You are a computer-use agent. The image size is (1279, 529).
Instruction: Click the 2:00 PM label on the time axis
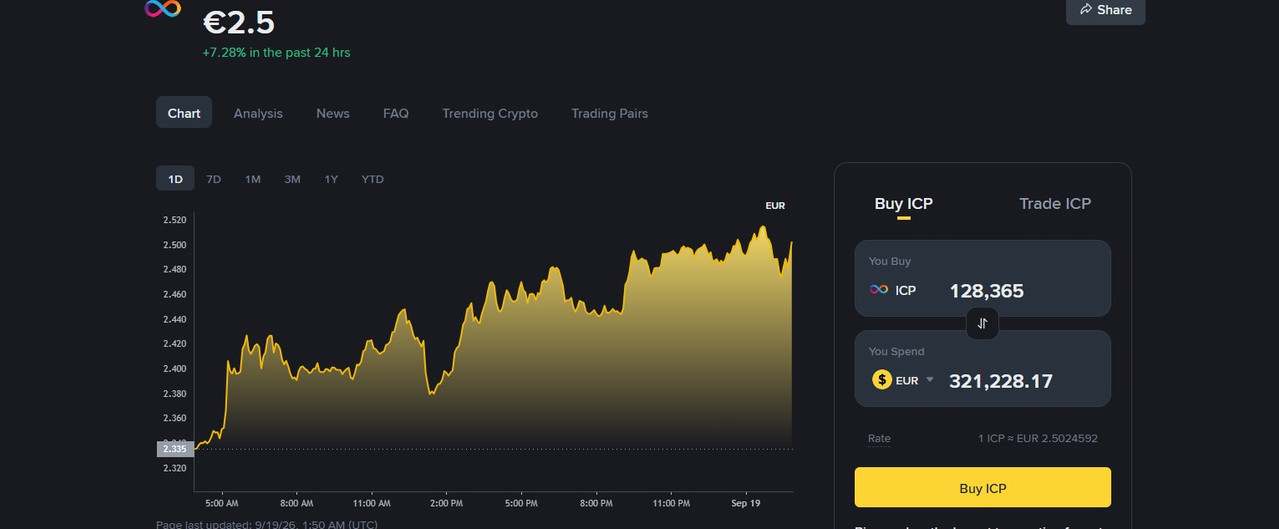pos(445,503)
